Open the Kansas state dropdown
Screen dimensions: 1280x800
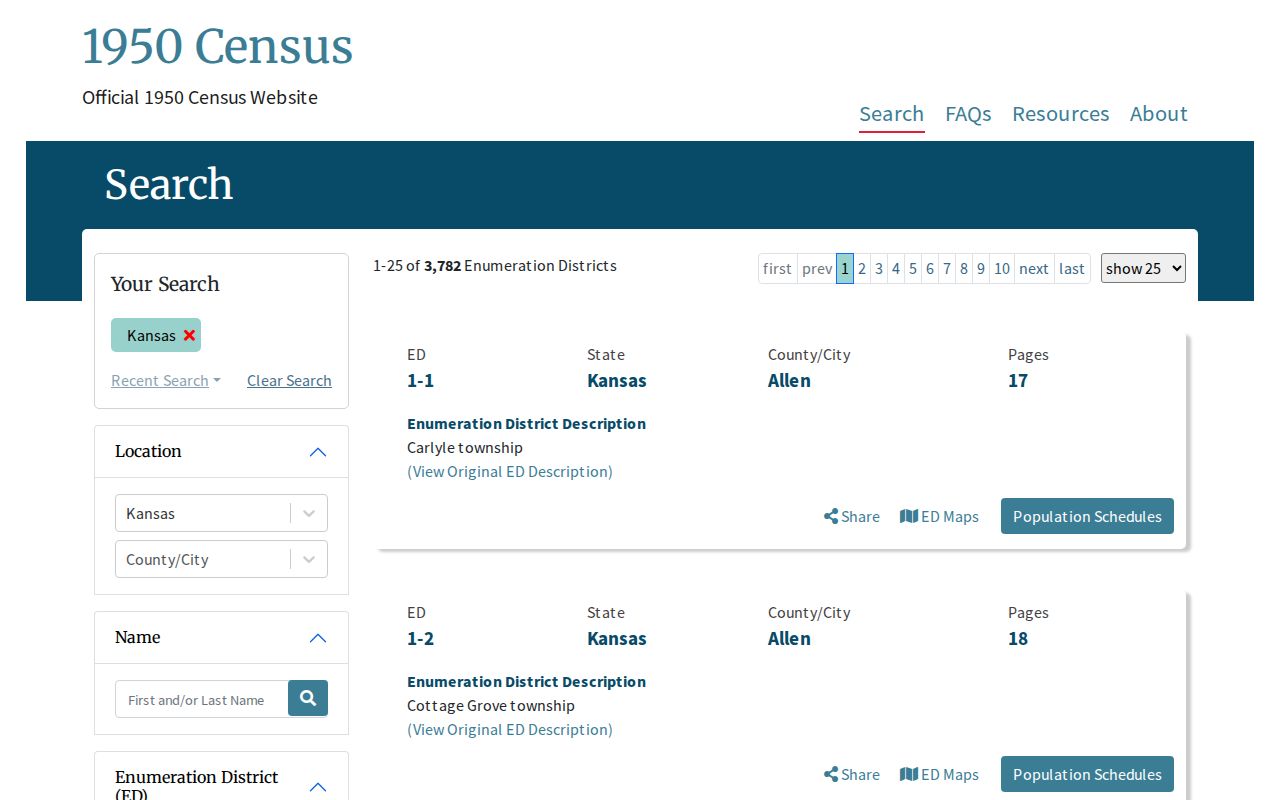pyautogui.click(x=221, y=513)
